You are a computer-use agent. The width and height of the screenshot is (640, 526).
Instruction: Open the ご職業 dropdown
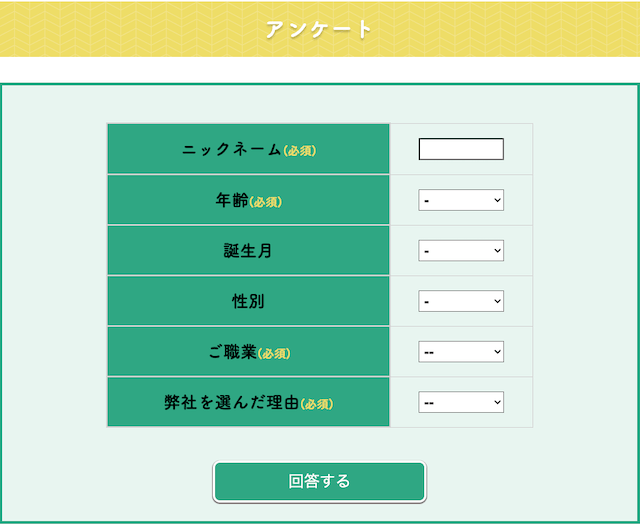click(461, 352)
